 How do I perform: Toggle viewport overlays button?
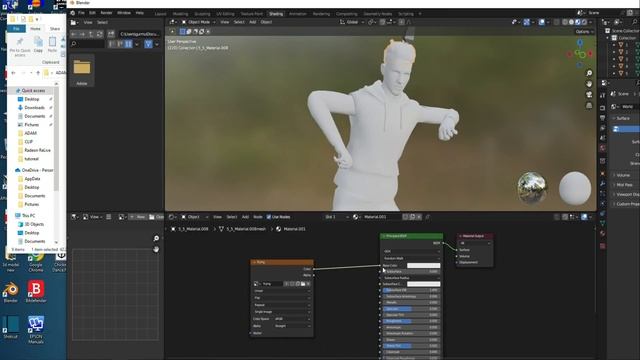click(x=542, y=22)
